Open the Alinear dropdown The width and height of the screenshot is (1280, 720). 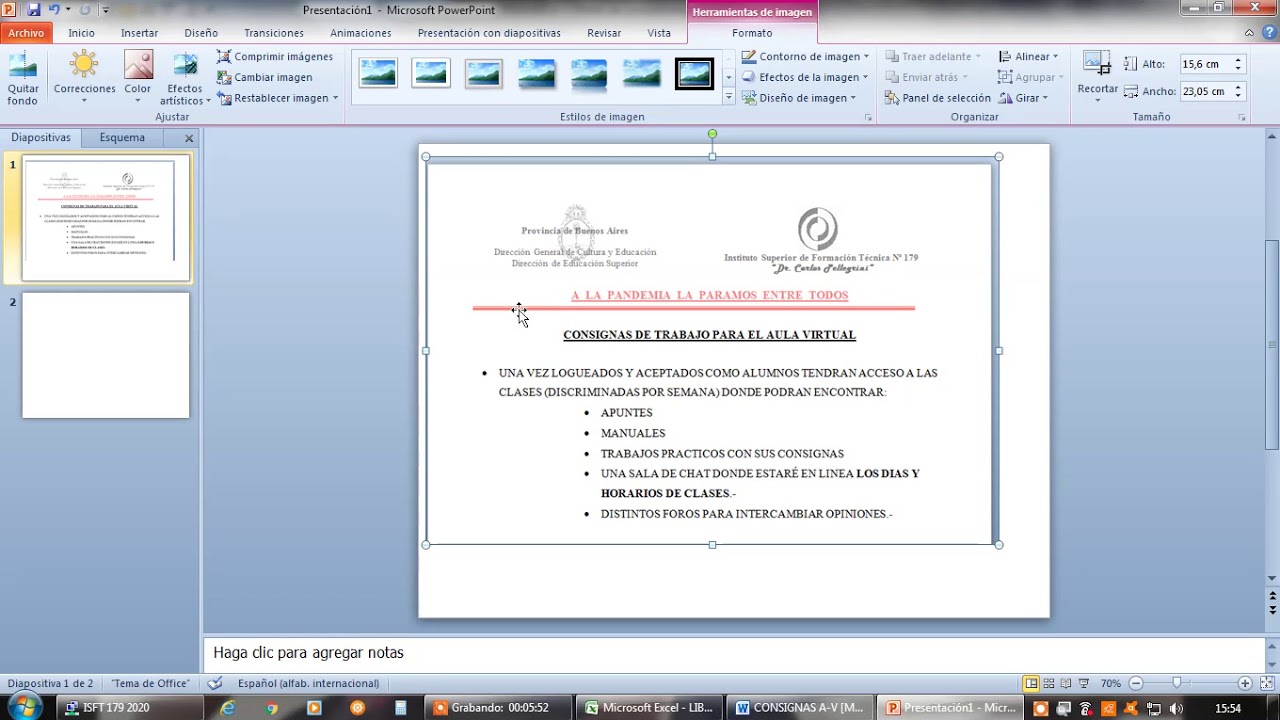tap(1028, 57)
